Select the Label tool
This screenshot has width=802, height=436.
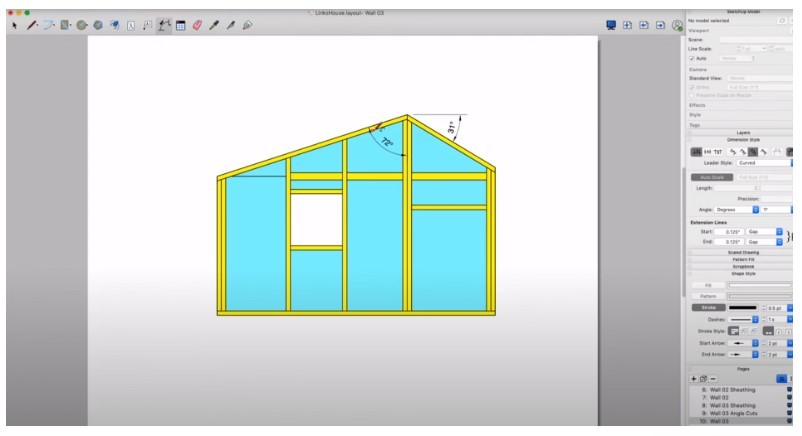147,25
